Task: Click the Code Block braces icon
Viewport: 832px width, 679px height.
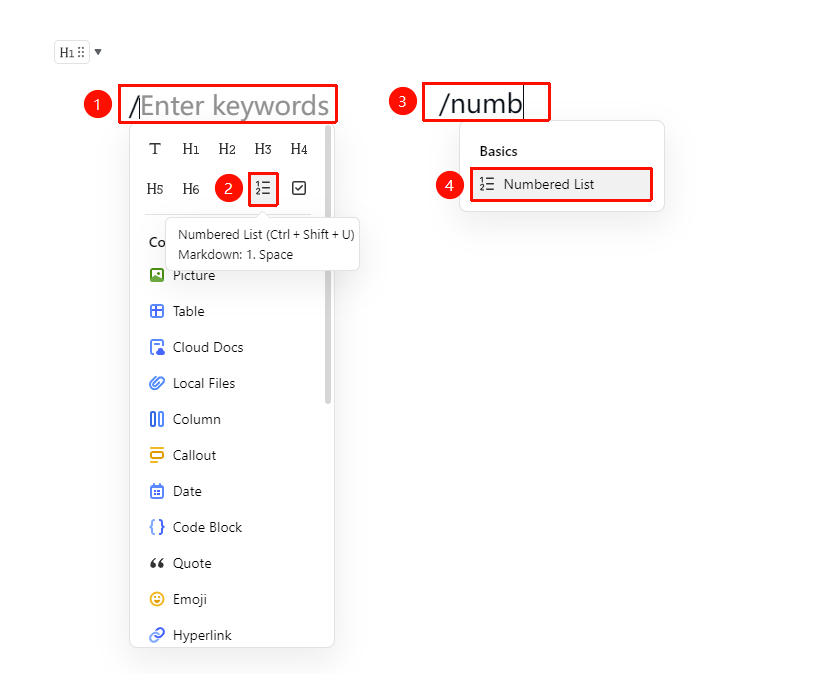Action: (157, 527)
